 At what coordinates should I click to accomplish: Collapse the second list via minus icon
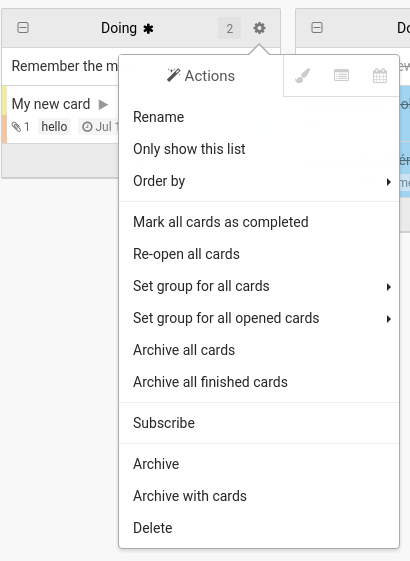click(x=317, y=28)
